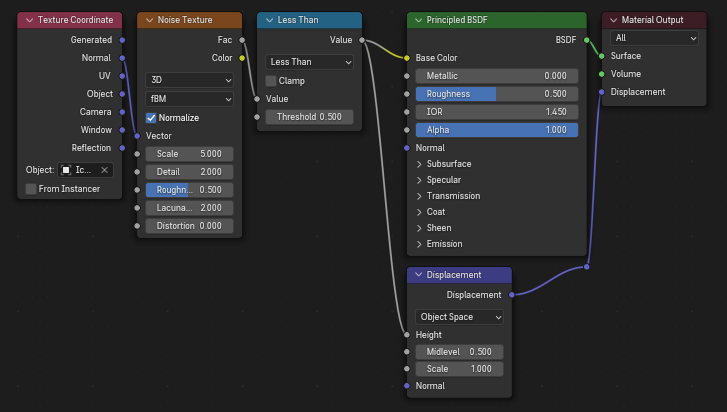Viewport: 727px width, 412px height.
Task: Disable the Normalize checkbox
Action: click(x=151, y=118)
